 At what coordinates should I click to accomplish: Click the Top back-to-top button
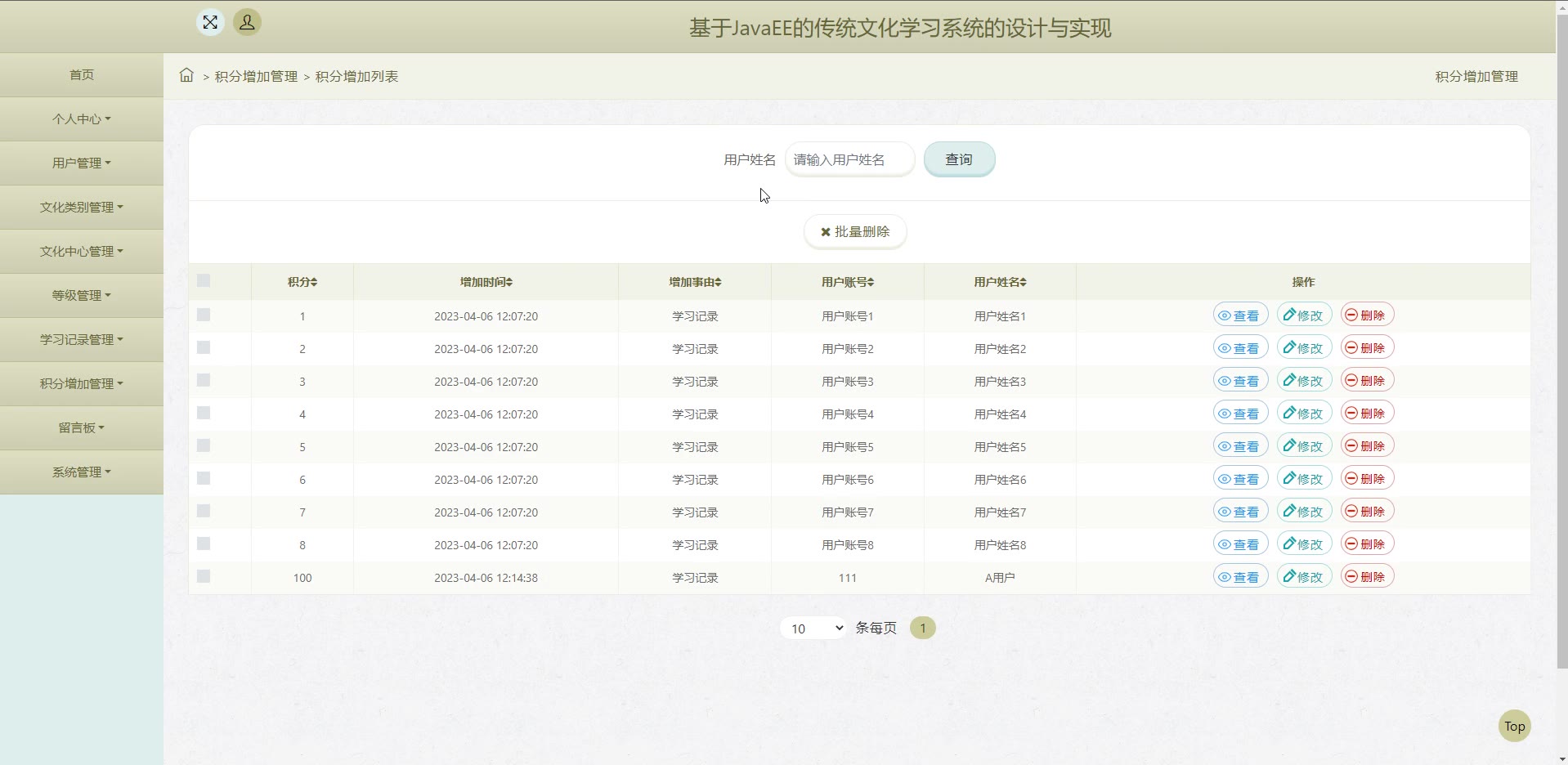point(1514,726)
